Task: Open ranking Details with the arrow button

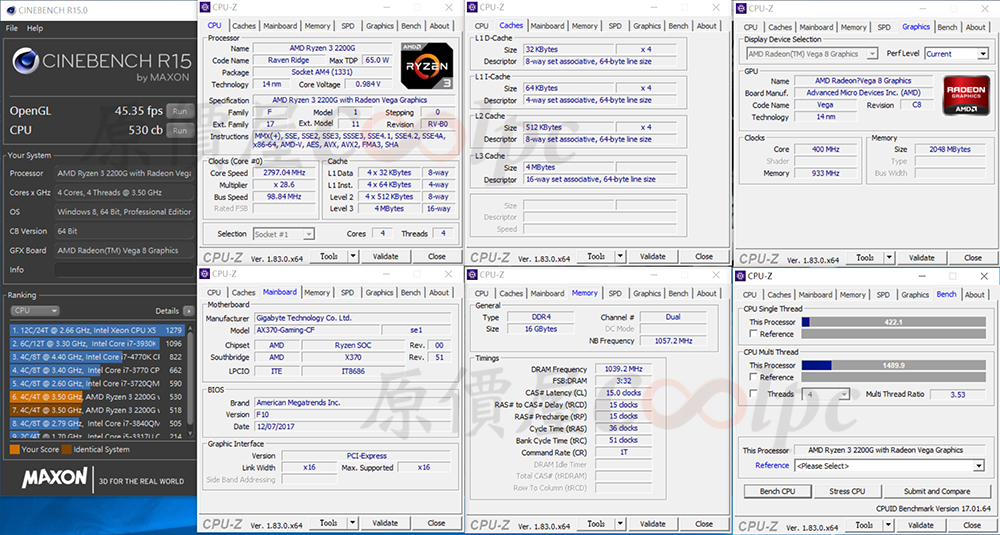Action: (x=188, y=311)
